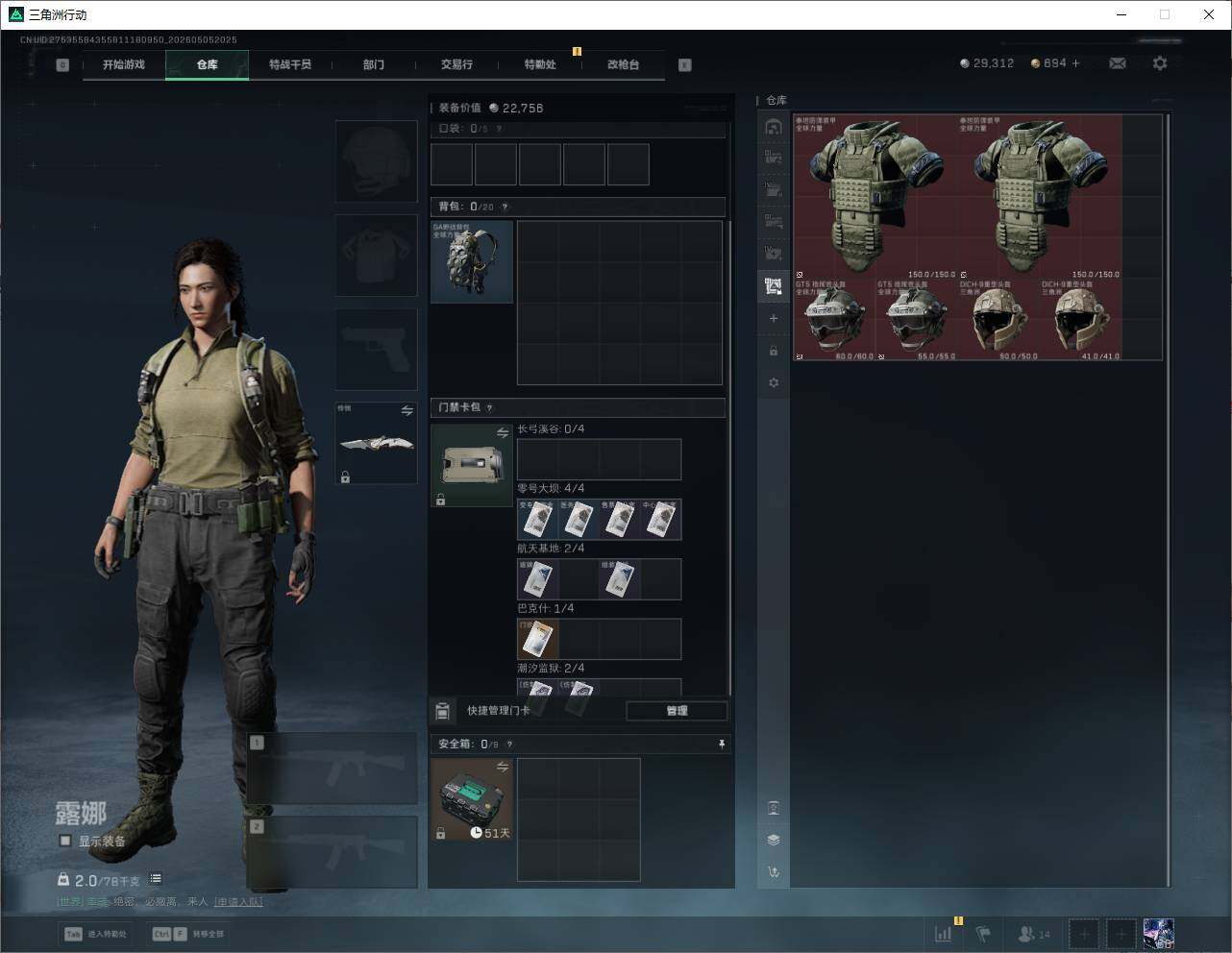This screenshot has width=1232, height=953.
Task: Open the weight details list icon
Action: point(156,878)
